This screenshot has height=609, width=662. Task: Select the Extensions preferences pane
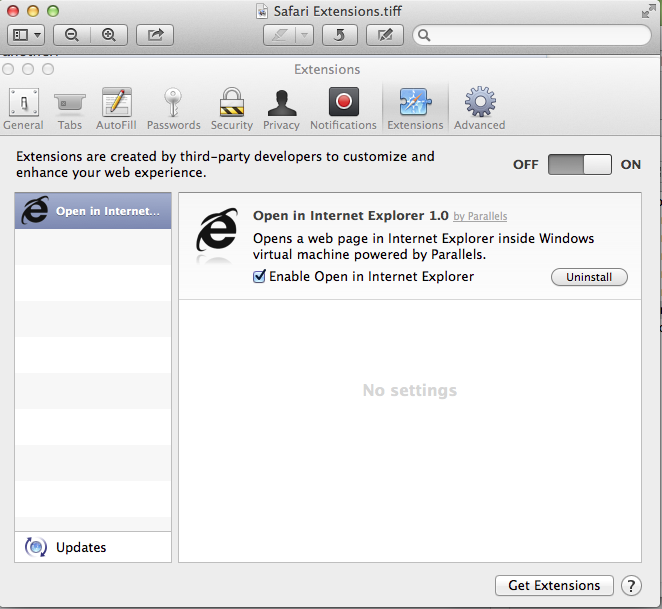(415, 109)
